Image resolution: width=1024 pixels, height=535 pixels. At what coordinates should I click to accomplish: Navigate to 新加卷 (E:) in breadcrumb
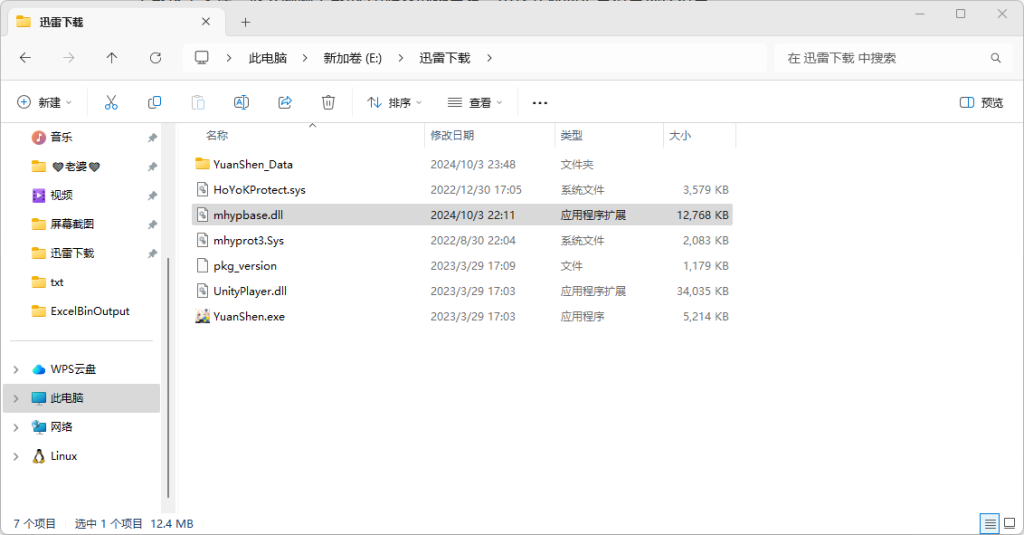click(353, 58)
